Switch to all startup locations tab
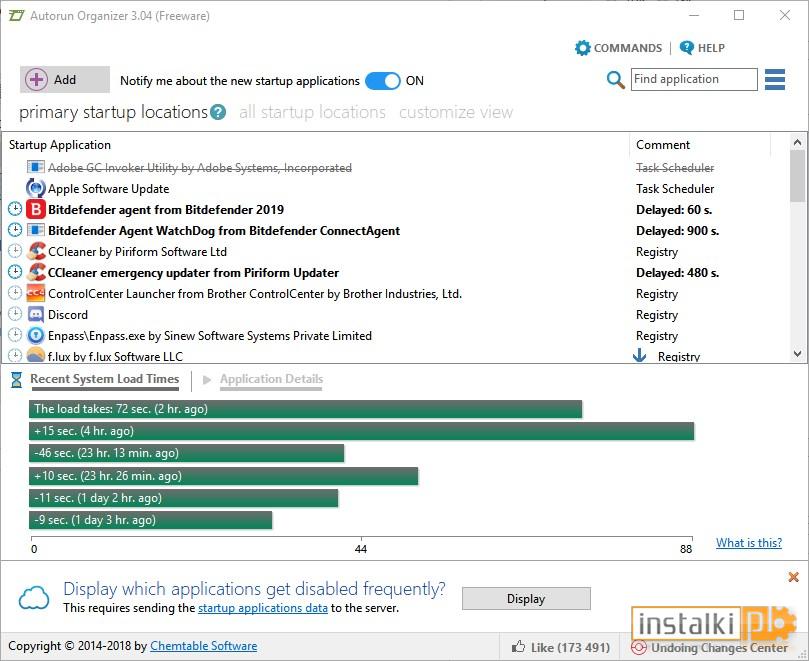 pyautogui.click(x=312, y=112)
